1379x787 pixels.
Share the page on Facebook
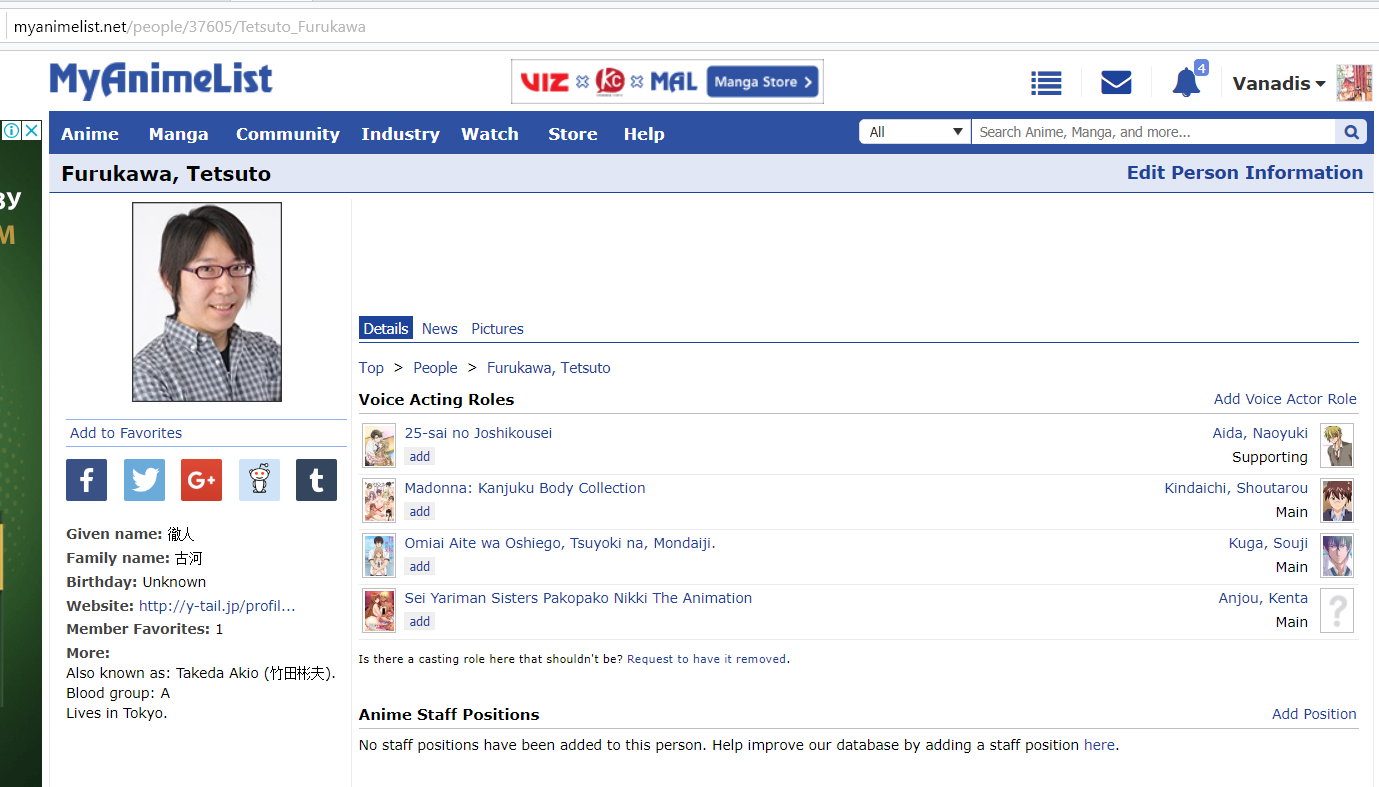(x=86, y=480)
